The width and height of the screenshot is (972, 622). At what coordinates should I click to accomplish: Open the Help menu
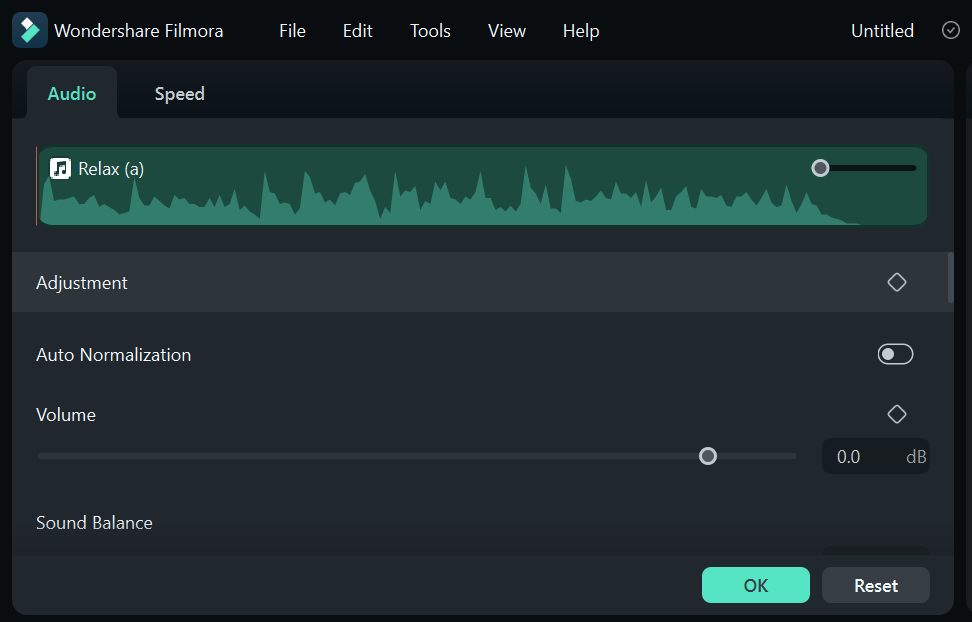pos(580,31)
